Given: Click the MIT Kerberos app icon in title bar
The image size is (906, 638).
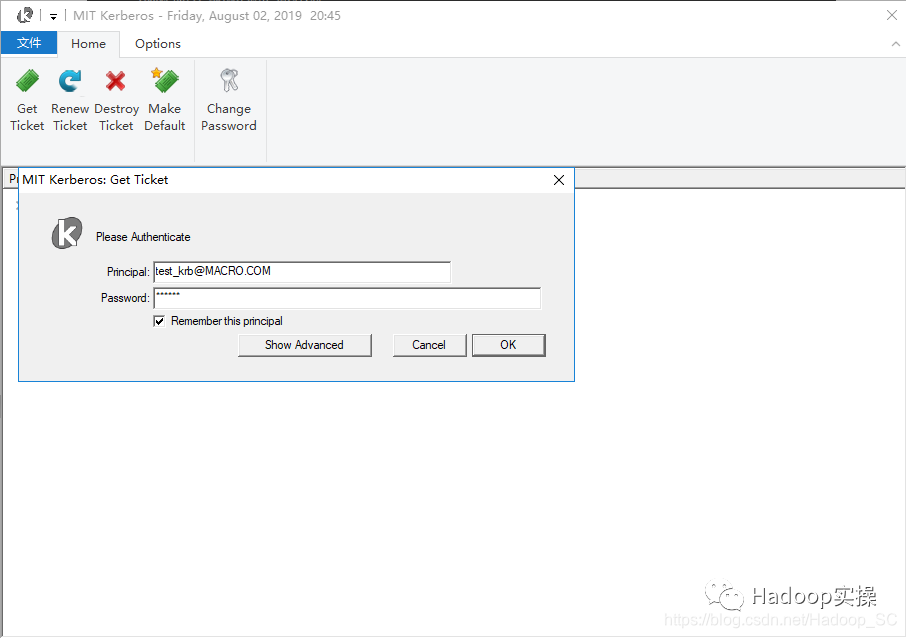Looking at the screenshot, I should (25, 16).
